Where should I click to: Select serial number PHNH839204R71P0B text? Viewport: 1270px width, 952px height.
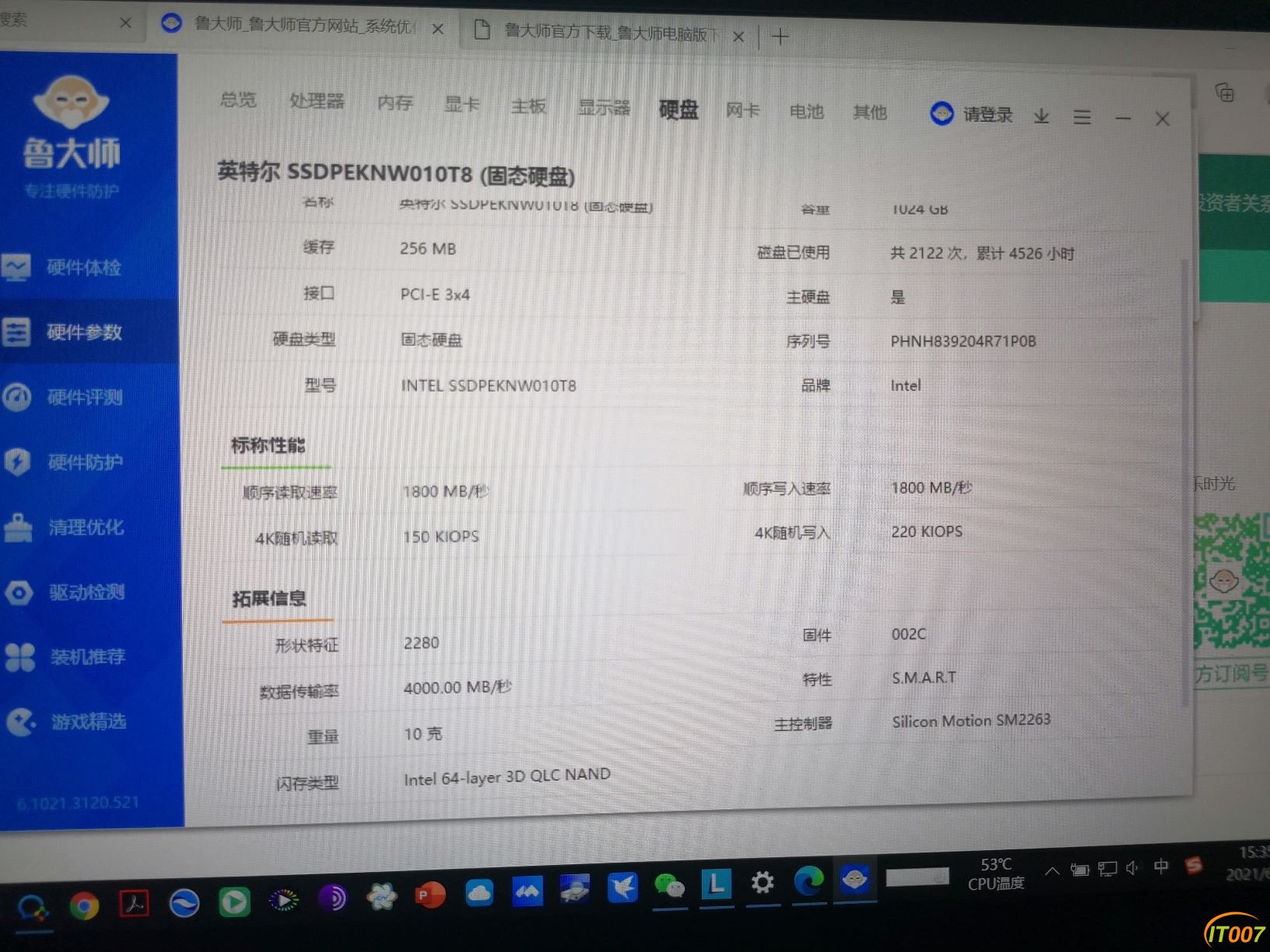click(963, 341)
